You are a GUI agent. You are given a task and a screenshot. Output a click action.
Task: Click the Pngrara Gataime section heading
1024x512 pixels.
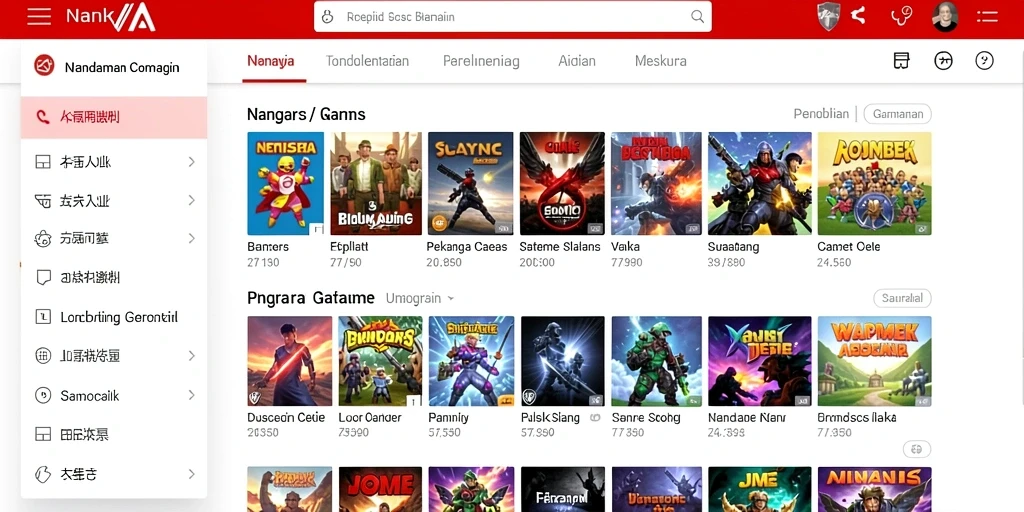pos(311,298)
